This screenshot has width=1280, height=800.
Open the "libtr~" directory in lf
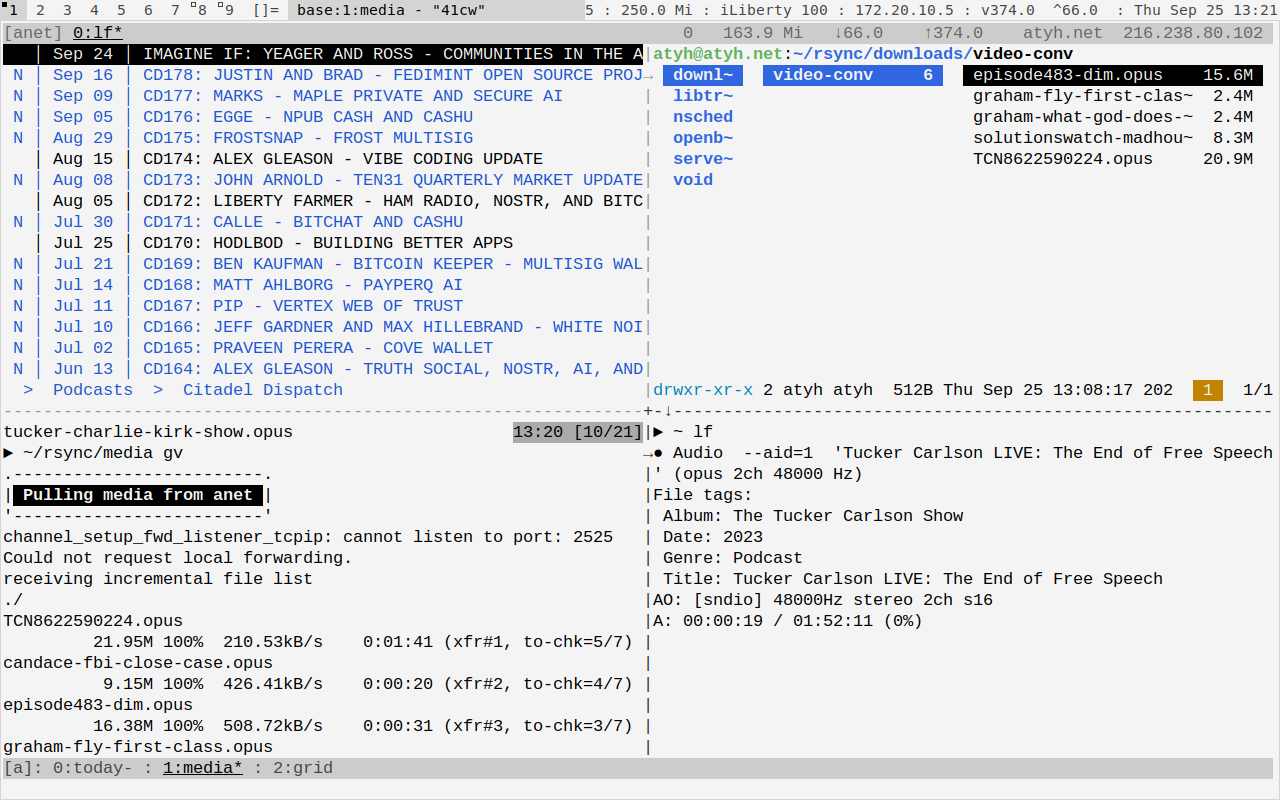702,96
